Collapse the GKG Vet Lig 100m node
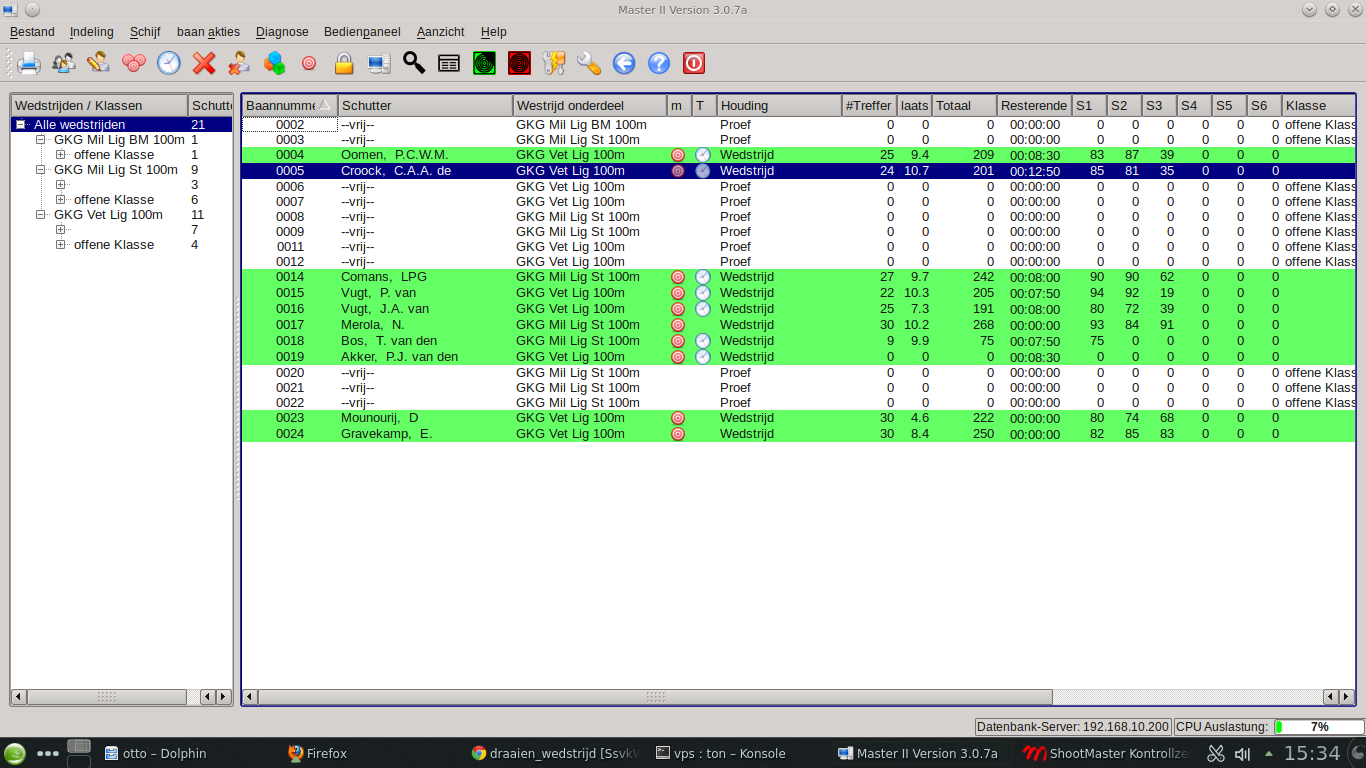 (x=41, y=215)
